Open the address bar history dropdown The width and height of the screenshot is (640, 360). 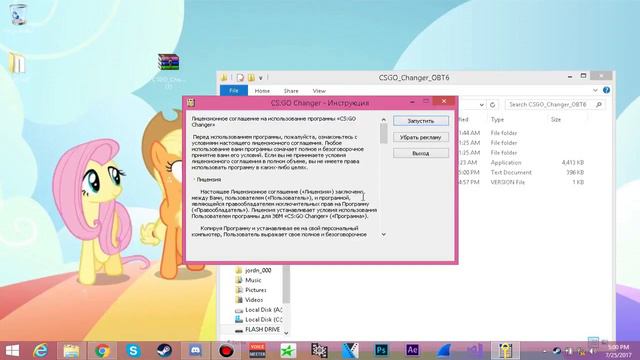(x=482, y=105)
